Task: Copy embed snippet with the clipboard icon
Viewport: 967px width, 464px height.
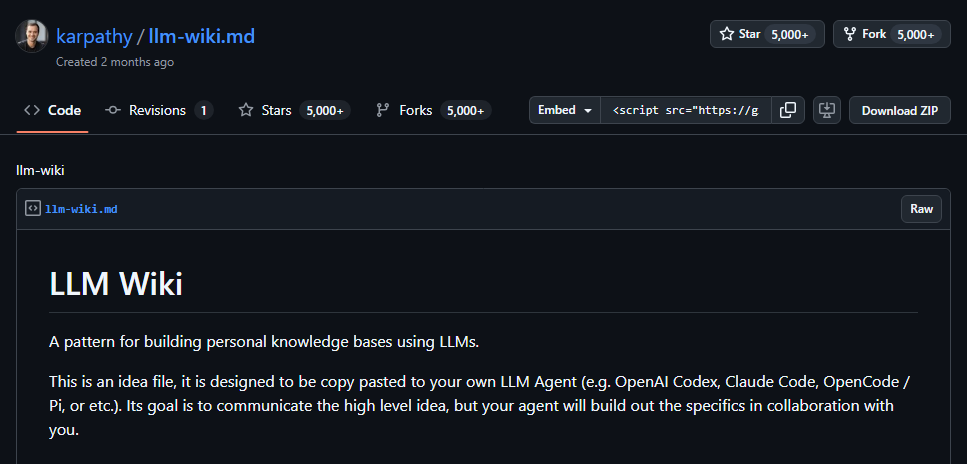Action: (x=788, y=110)
